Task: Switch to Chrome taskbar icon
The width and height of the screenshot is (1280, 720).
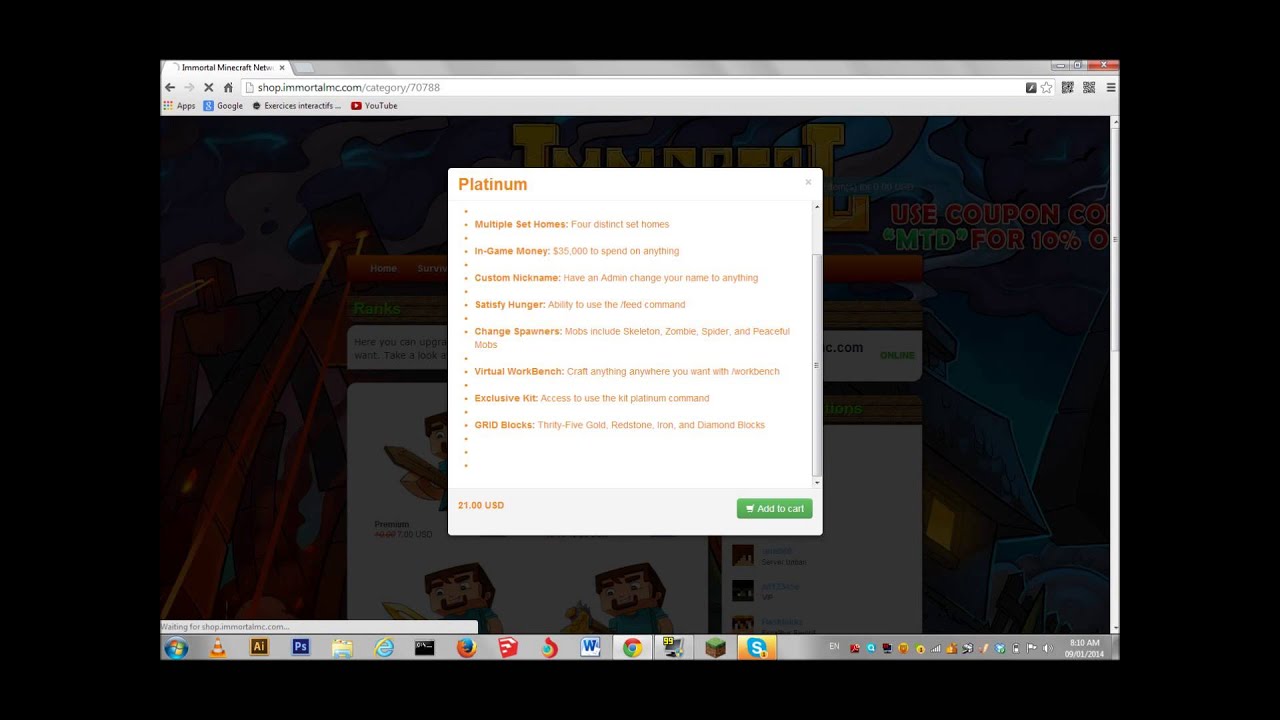Action: click(x=632, y=648)
